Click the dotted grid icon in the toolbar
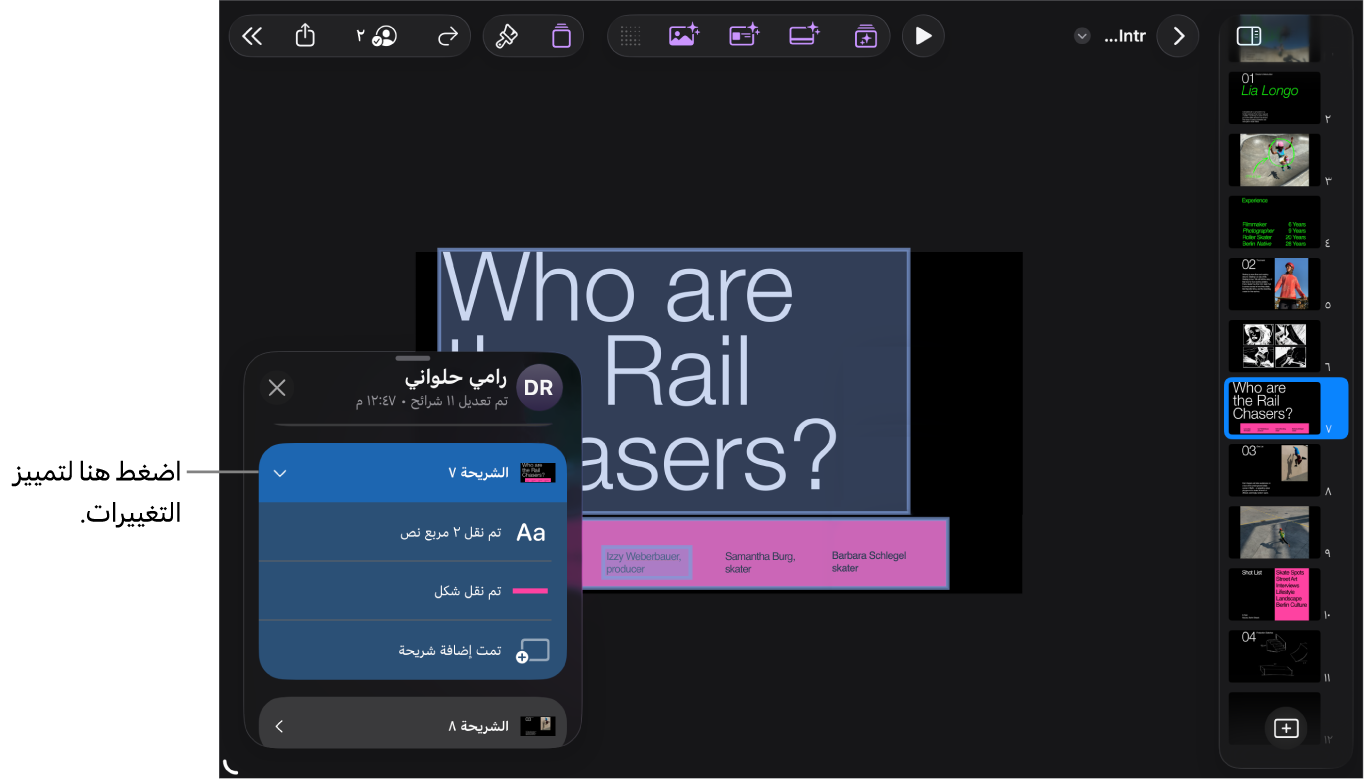The height and width of the screenshot is (779, 1365). [630, 36]
